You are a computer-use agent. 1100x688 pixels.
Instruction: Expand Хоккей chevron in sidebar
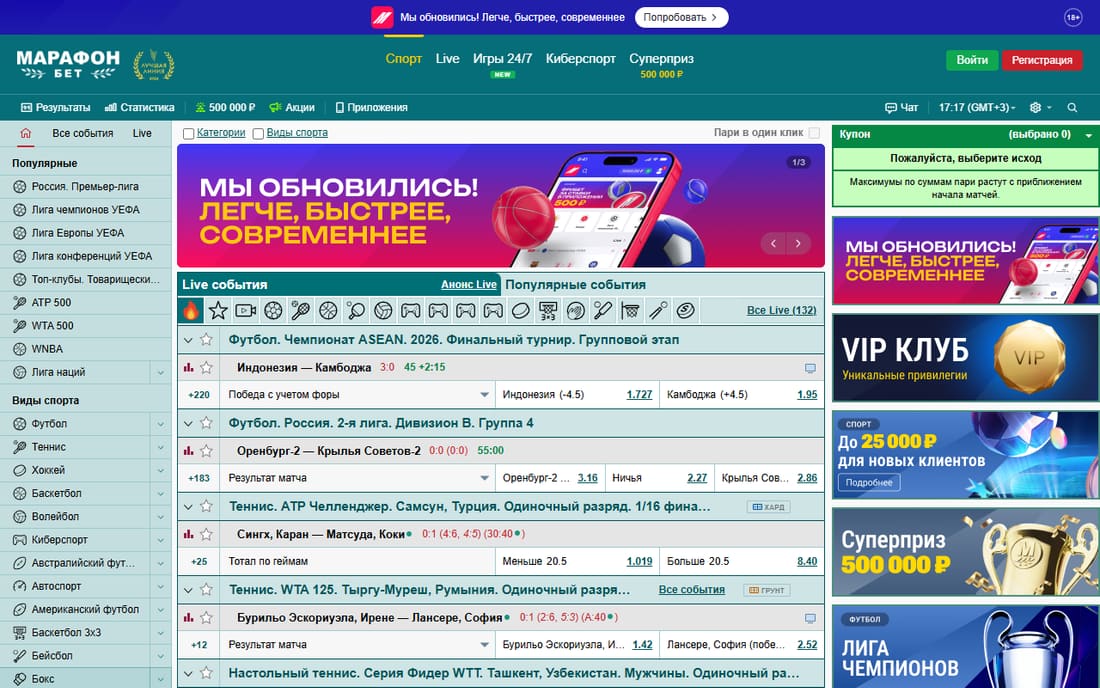pyautogui.click(x=161, y=470)
